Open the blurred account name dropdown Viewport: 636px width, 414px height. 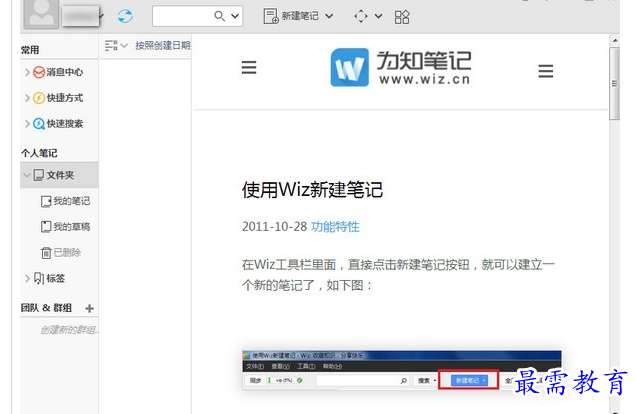82,16
